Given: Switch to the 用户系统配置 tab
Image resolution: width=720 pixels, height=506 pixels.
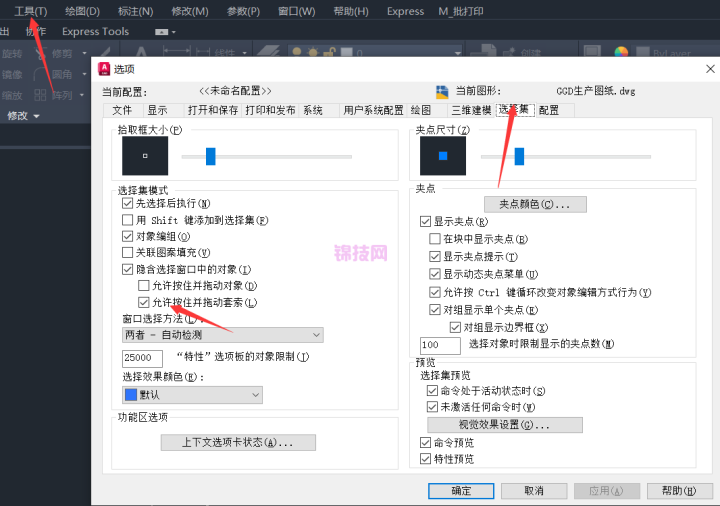Looking at the screenshot, I should tap(373, 110).
